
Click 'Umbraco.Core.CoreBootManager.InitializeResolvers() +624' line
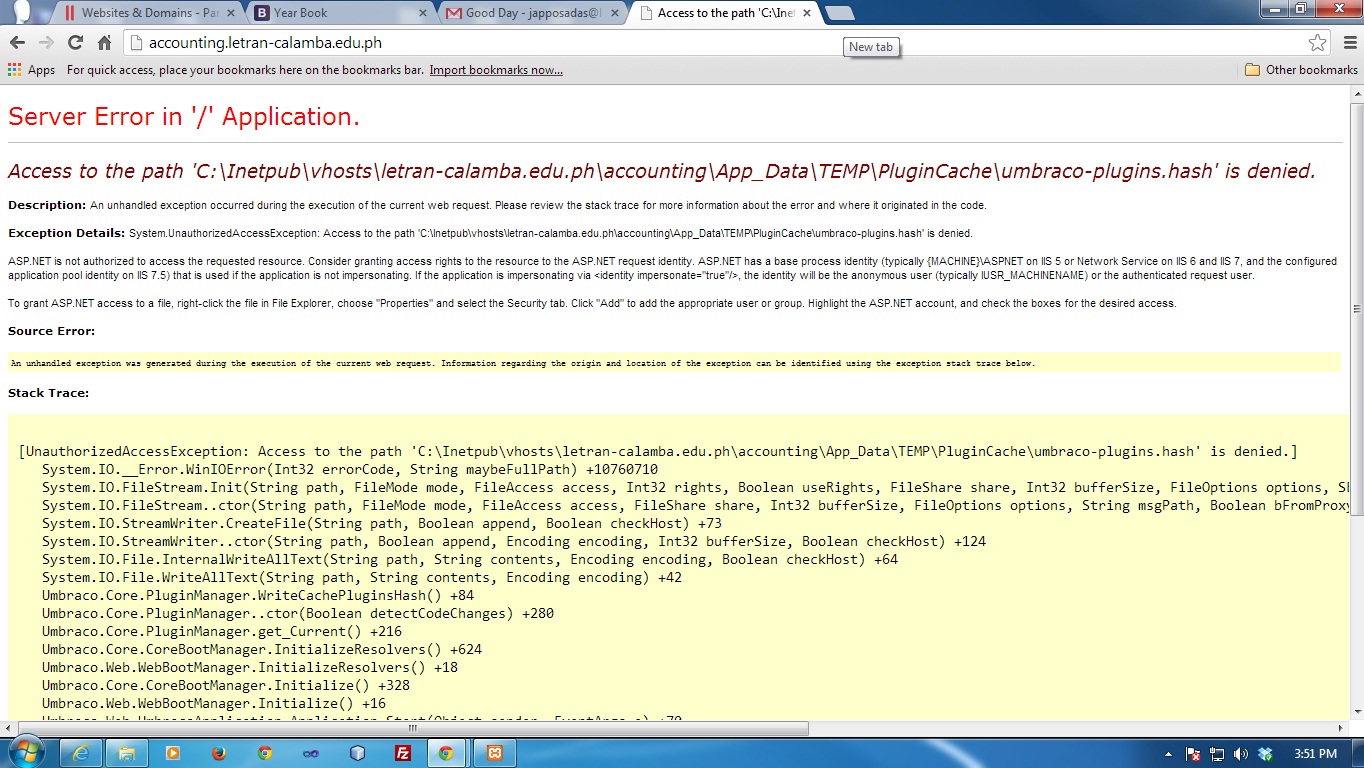tap(262, 650)
